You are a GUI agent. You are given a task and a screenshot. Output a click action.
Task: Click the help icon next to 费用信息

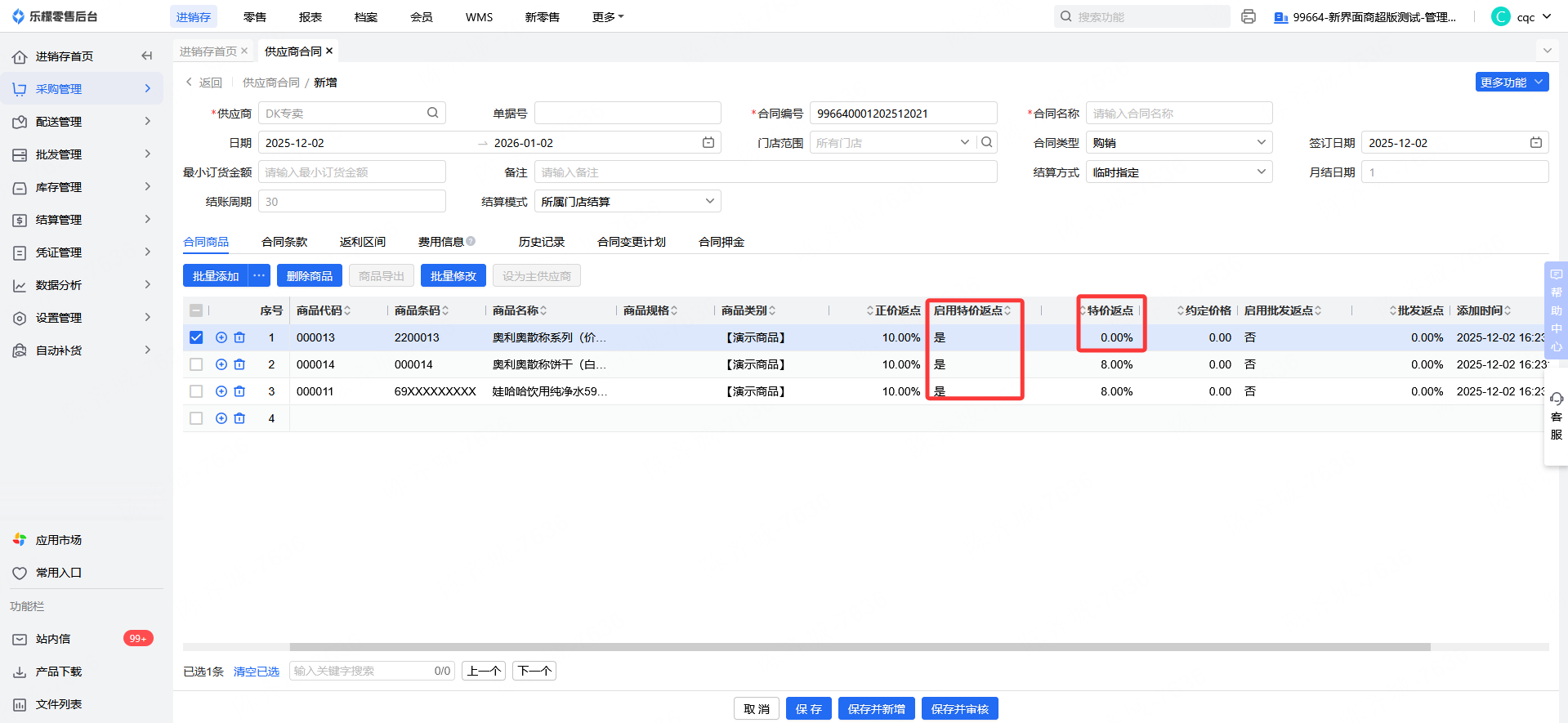[471, 241]
